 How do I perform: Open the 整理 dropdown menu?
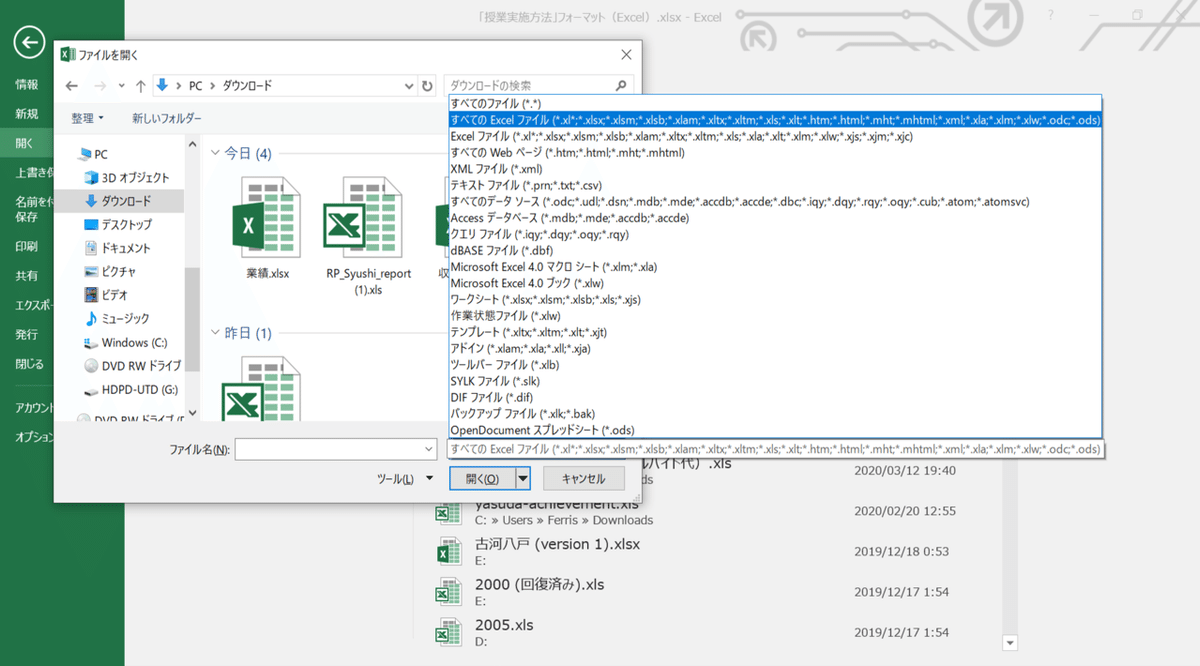[x=87, y=118]
